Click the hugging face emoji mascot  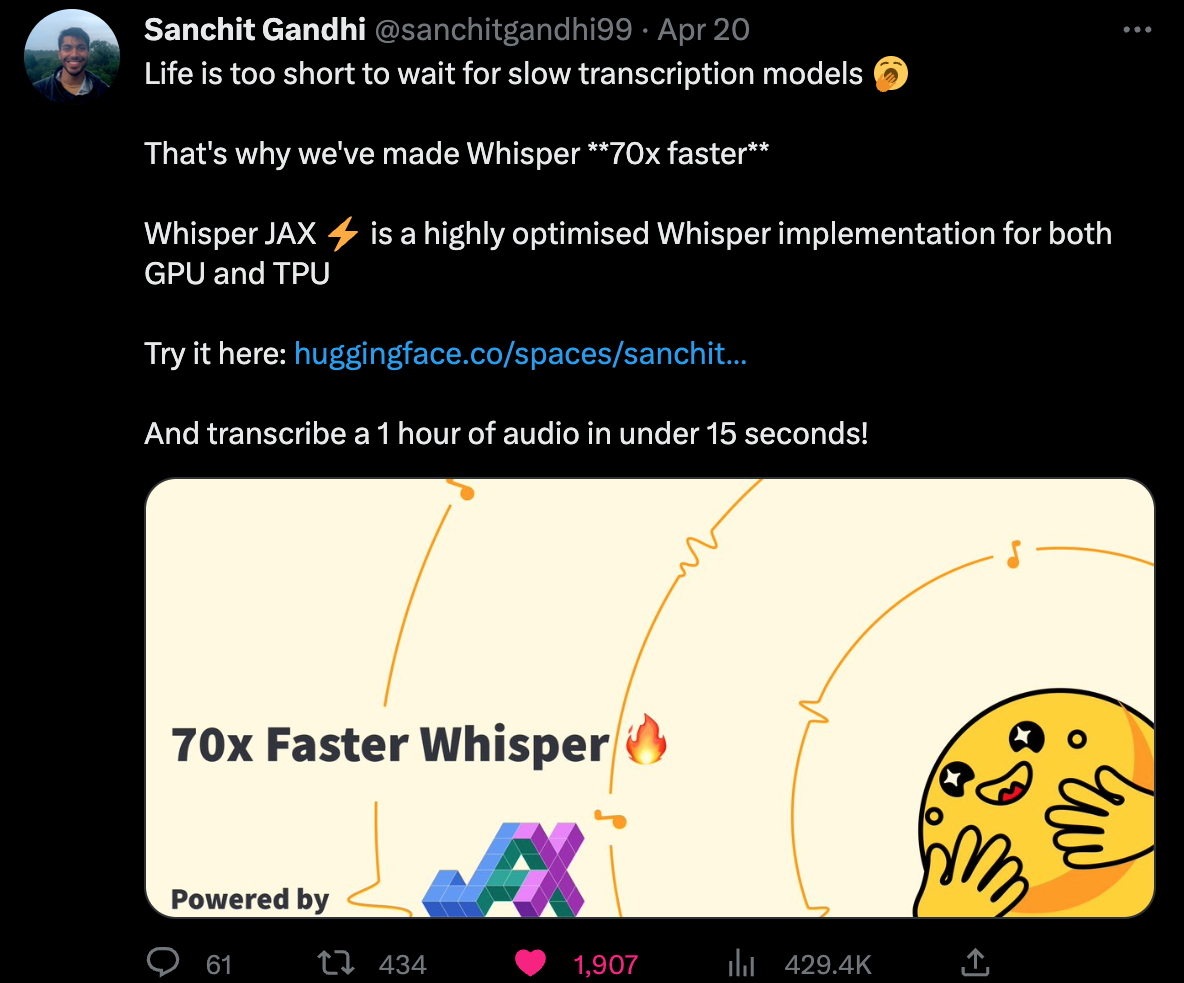point(1034,803)
